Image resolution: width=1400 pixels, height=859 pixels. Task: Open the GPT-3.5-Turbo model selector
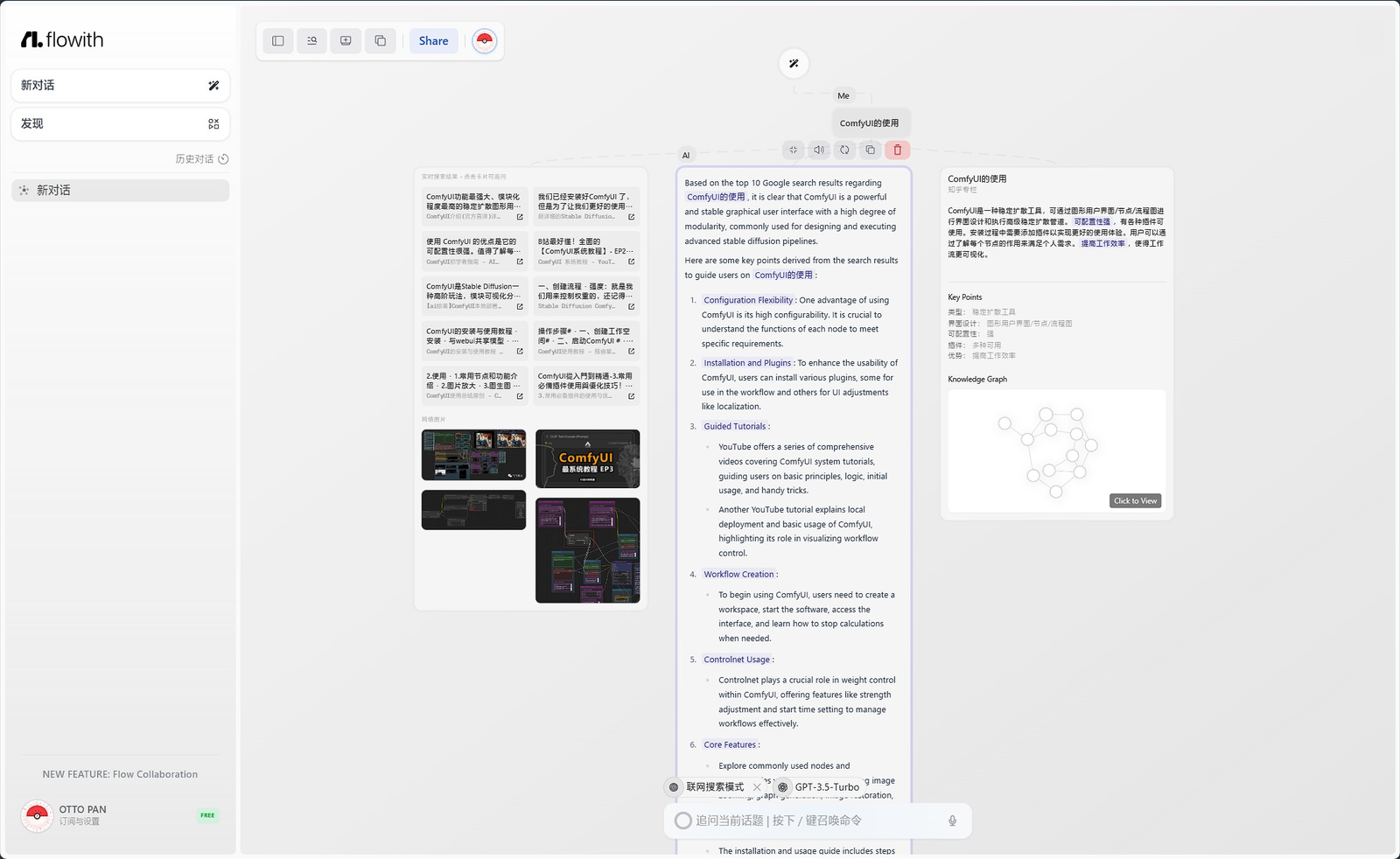click(x=819, y=787)
